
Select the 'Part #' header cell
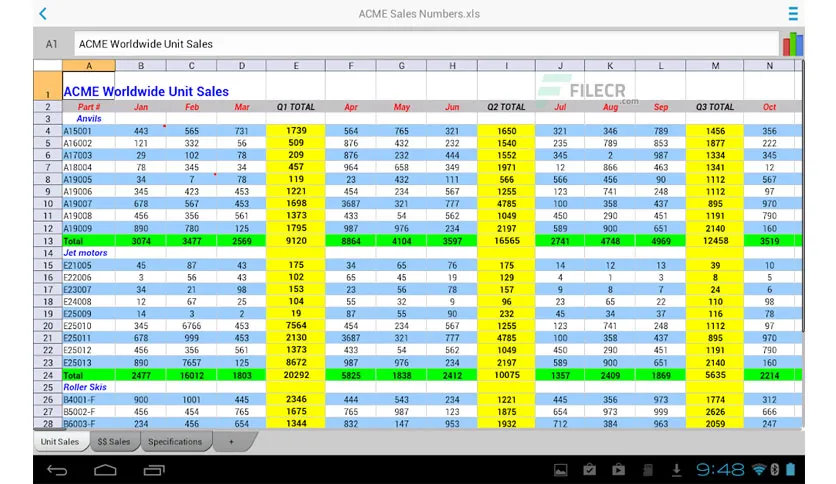[x=89, y=107]
